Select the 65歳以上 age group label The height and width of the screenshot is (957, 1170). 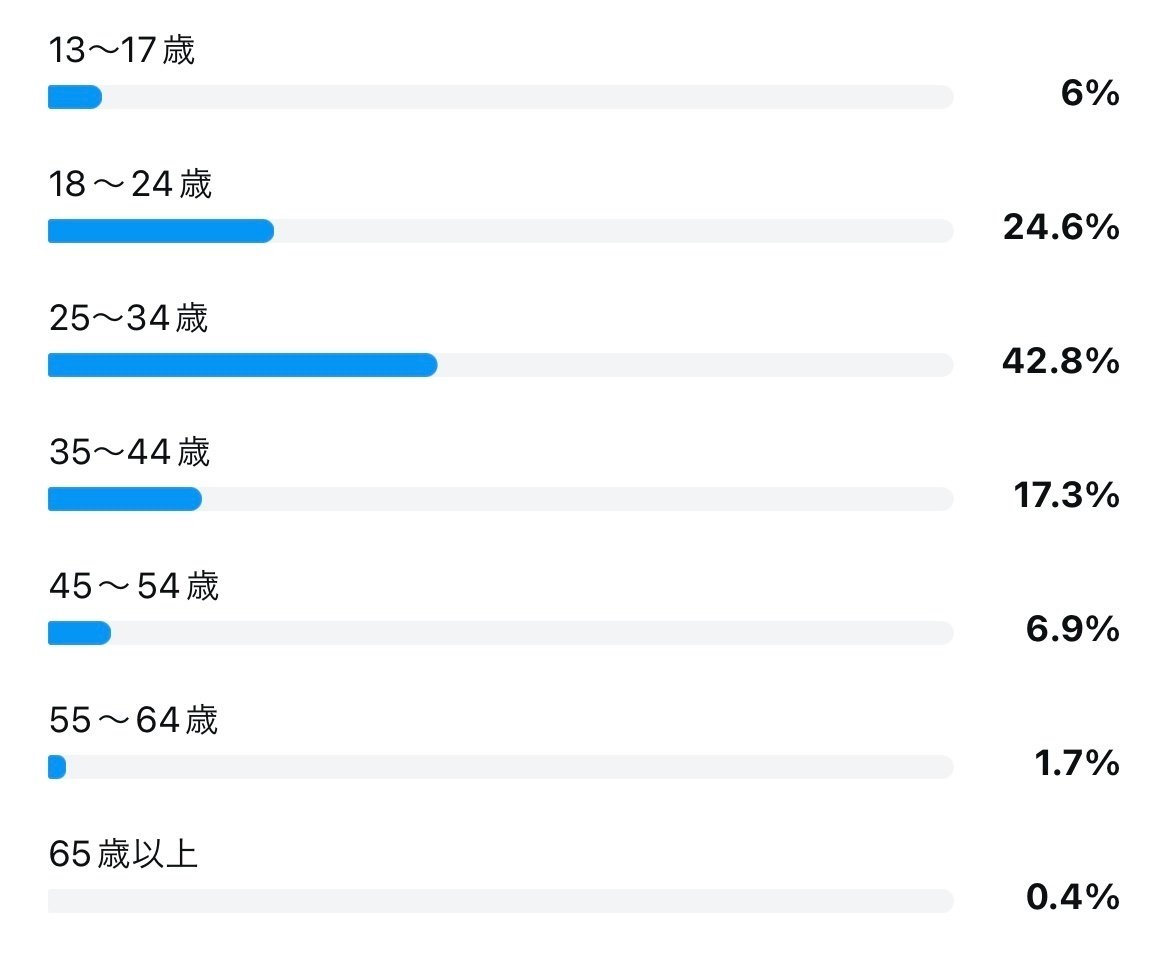tap(123, 854)
